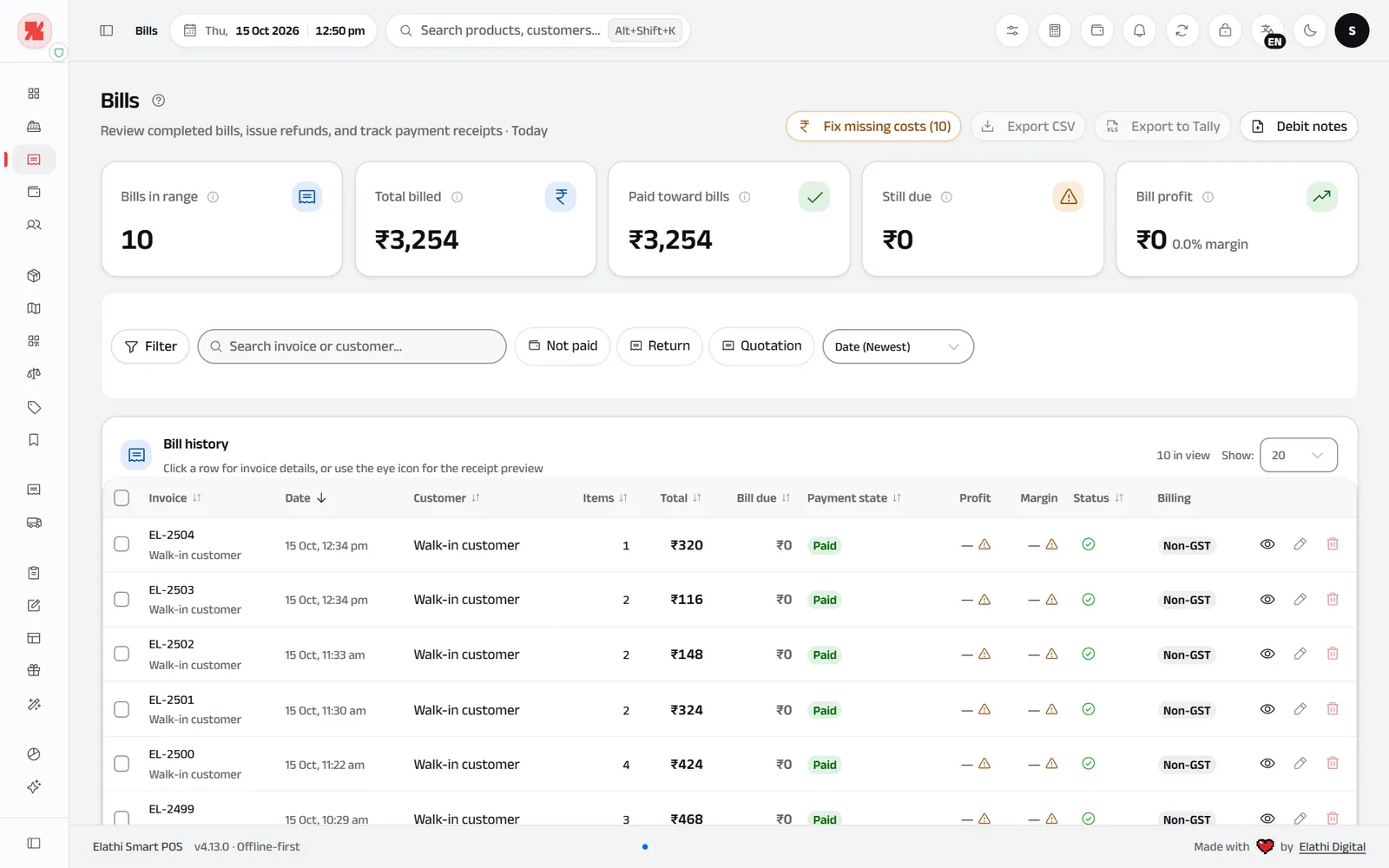Viewport: 1389px width, 868px height.
Task: Preview receipt for EL-2500 with eye icon
Action: coord(1267,764)
